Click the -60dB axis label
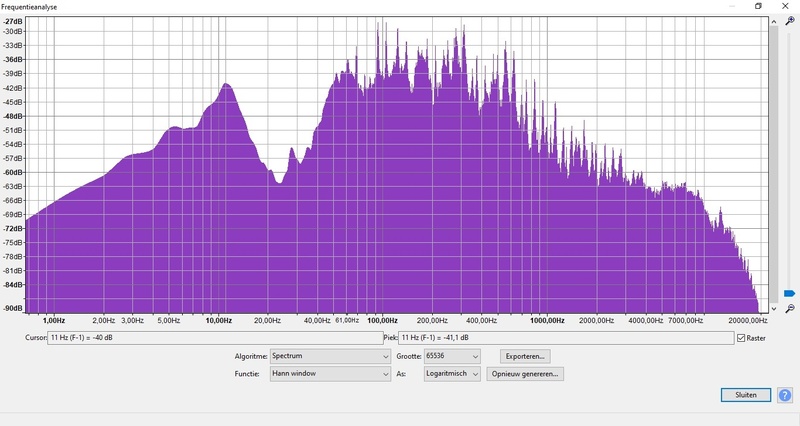 [x=13, y=172]
